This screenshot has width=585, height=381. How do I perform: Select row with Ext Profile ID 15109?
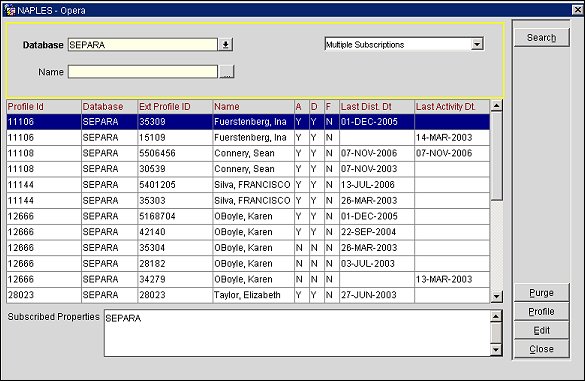point(248,138)
